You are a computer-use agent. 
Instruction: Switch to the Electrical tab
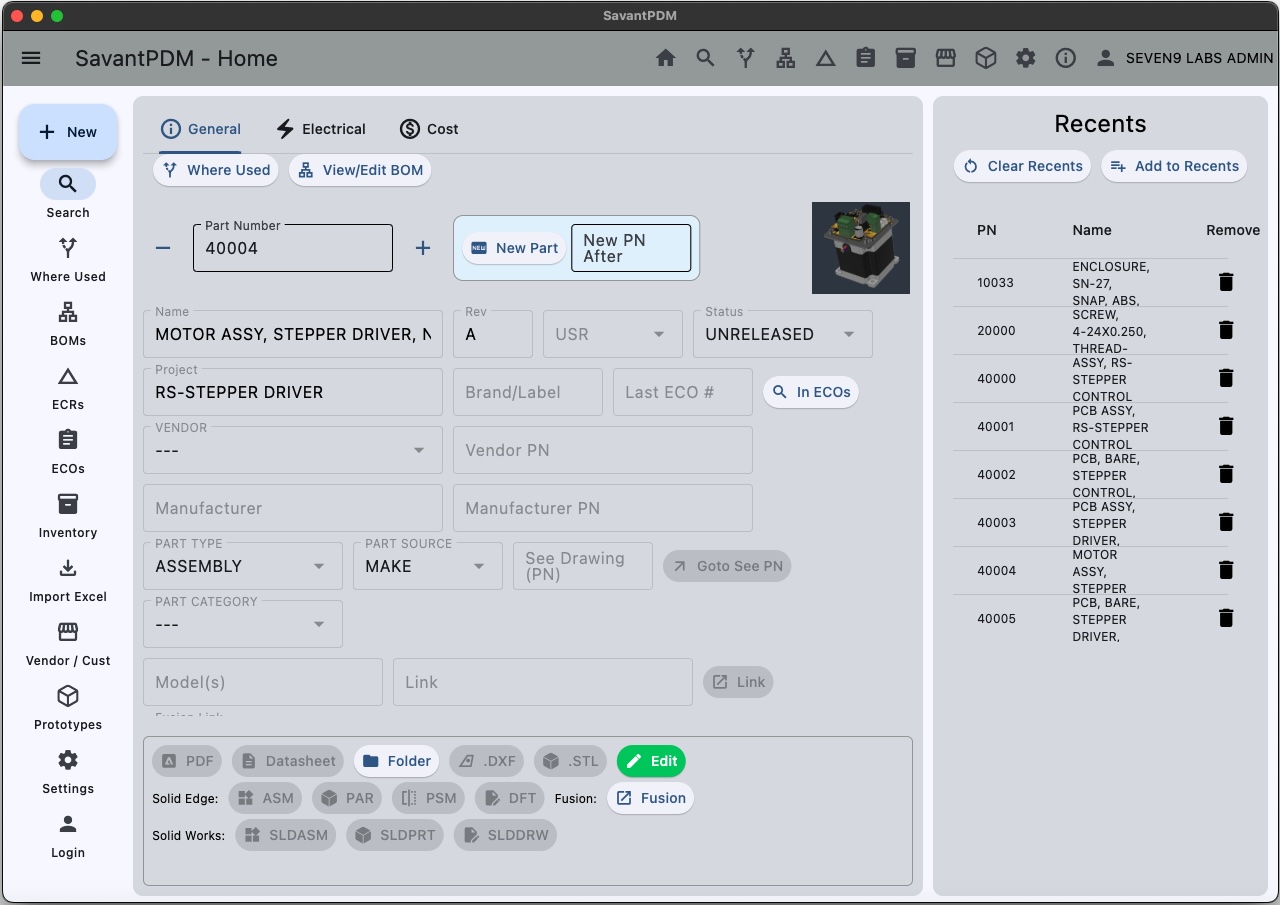pyautogui.click(x=321, y=129)
